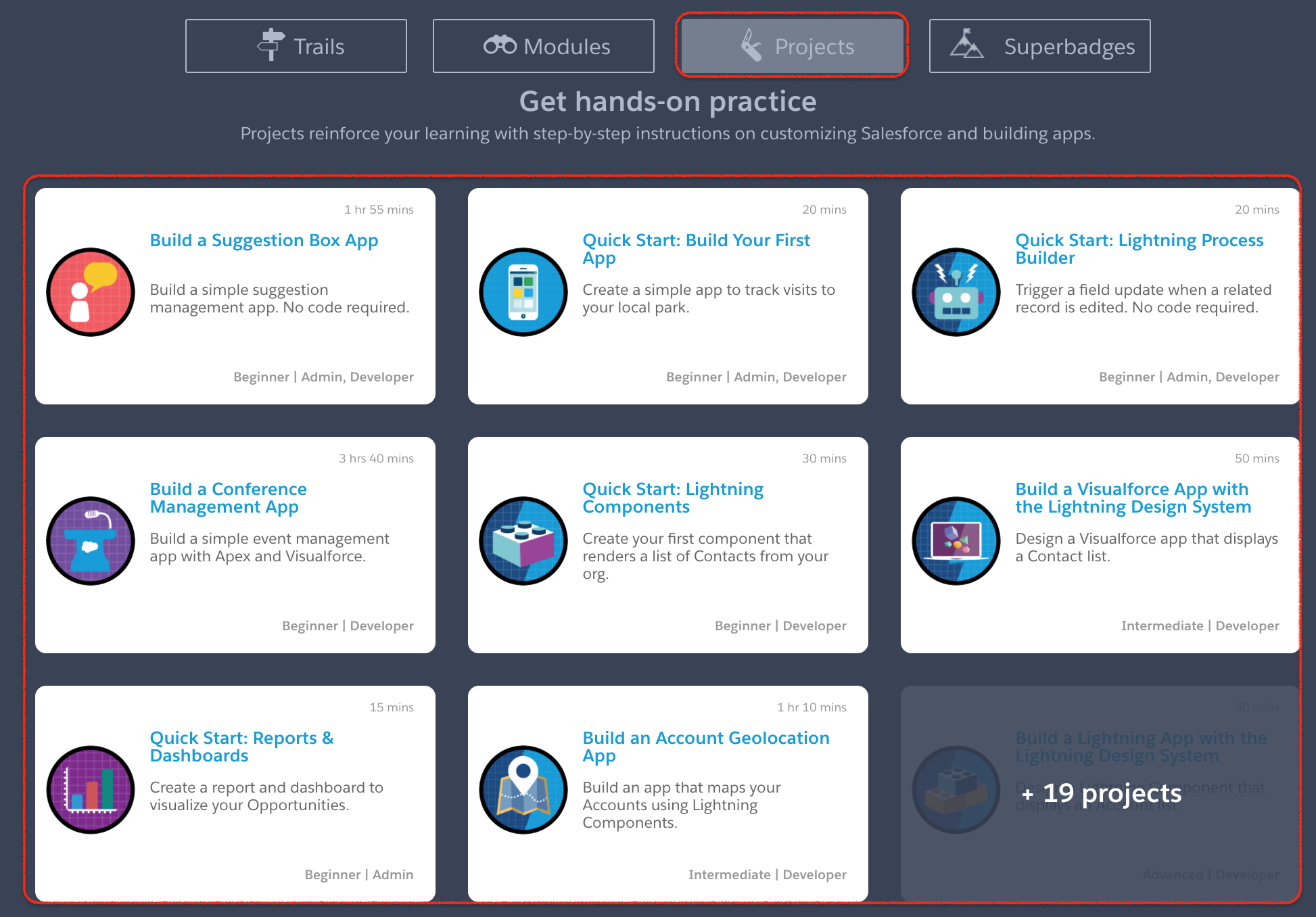Click the phone icon for Build Your First App

(x=523, y=292)
